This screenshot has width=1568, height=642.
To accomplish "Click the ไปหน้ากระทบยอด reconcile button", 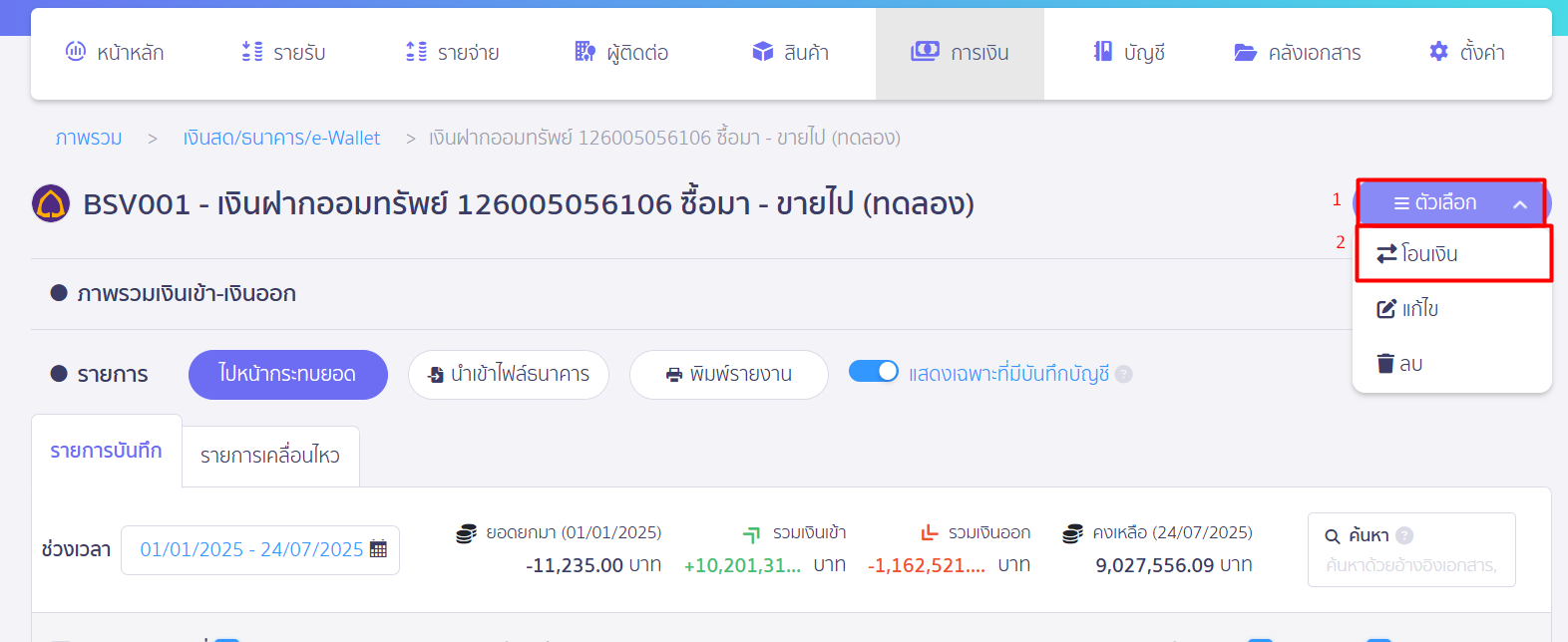I will (x=288, y=375).
